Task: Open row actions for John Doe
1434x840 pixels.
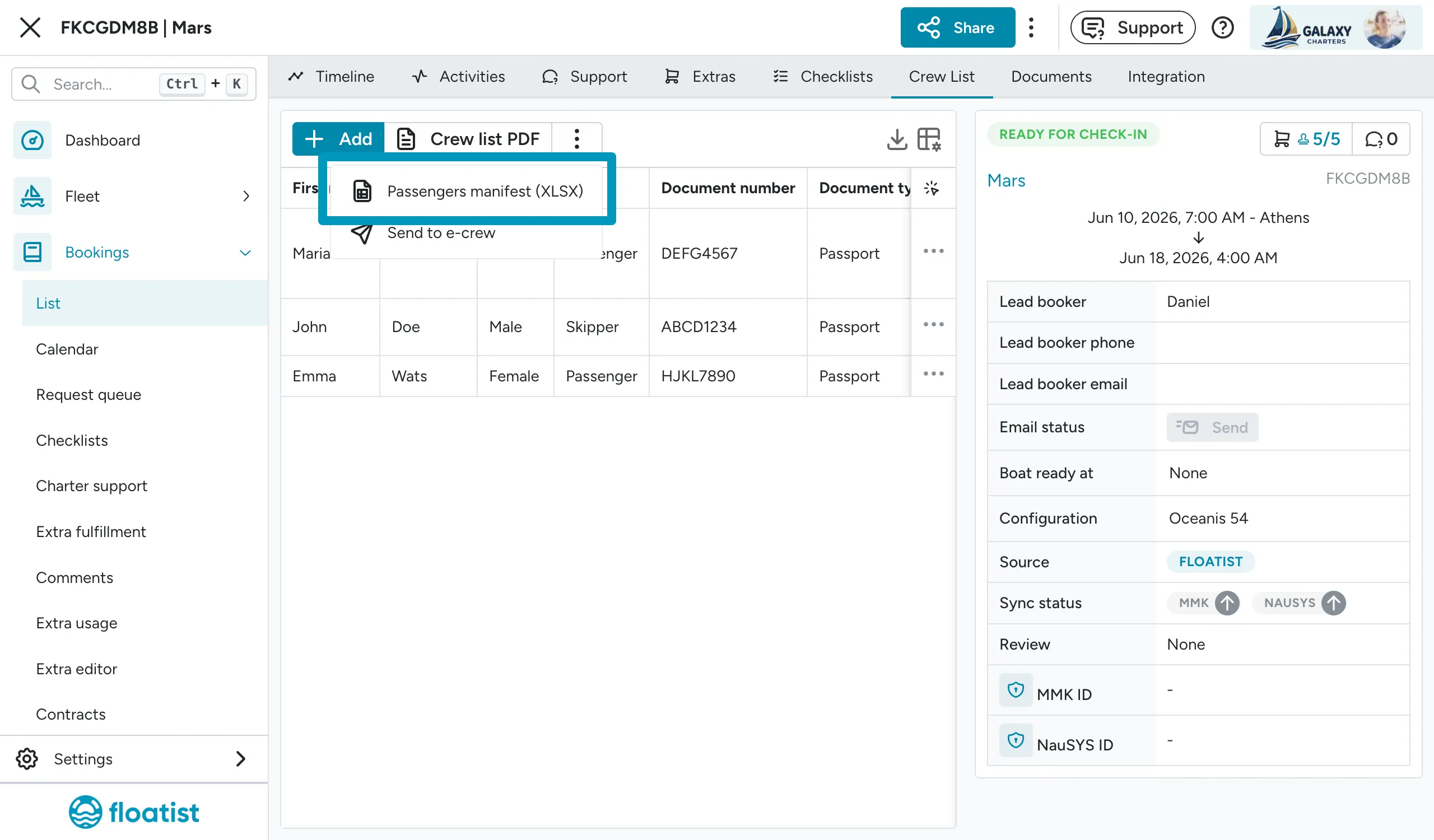Action: (933, 325)
